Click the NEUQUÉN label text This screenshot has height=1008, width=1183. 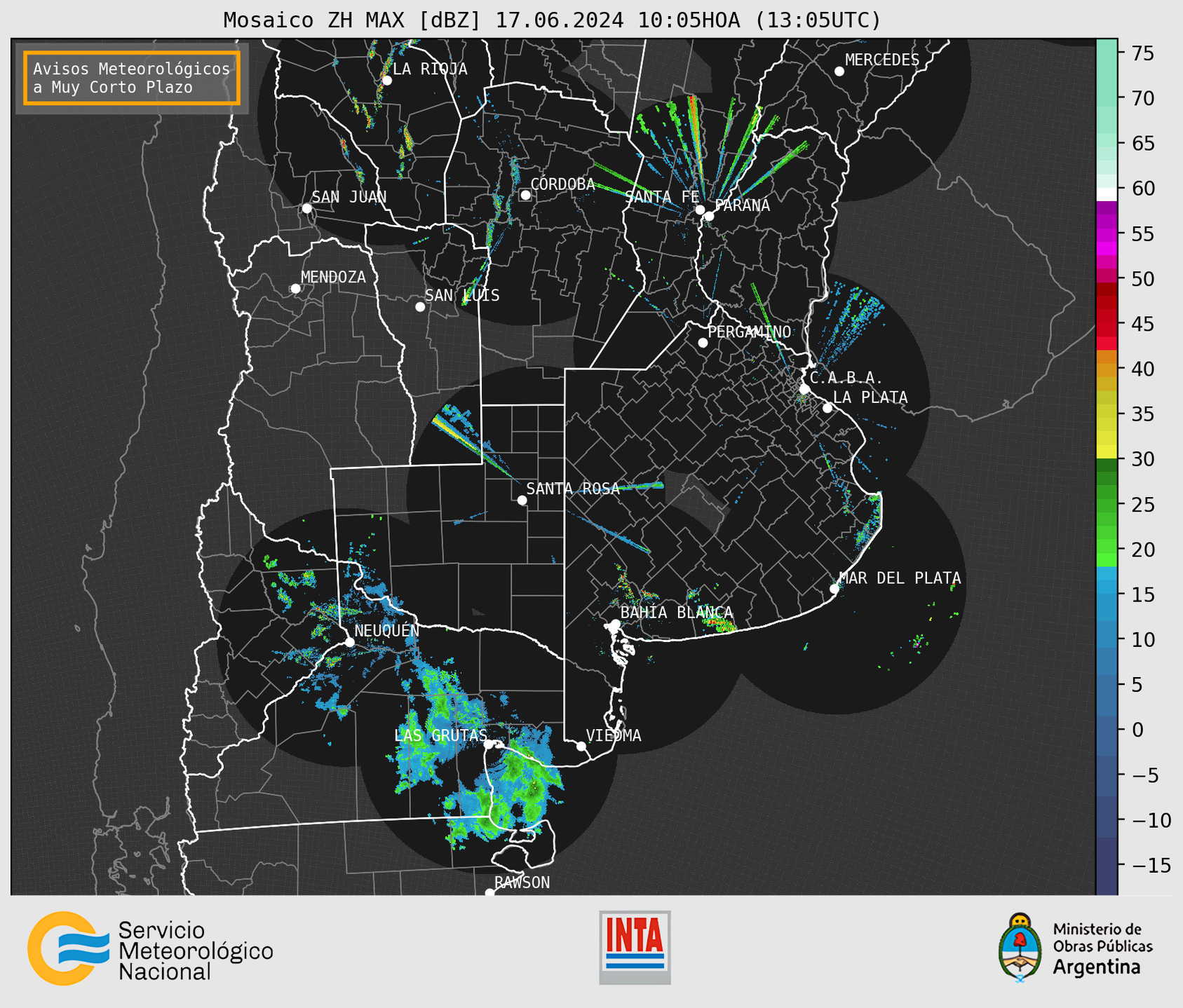387,630
